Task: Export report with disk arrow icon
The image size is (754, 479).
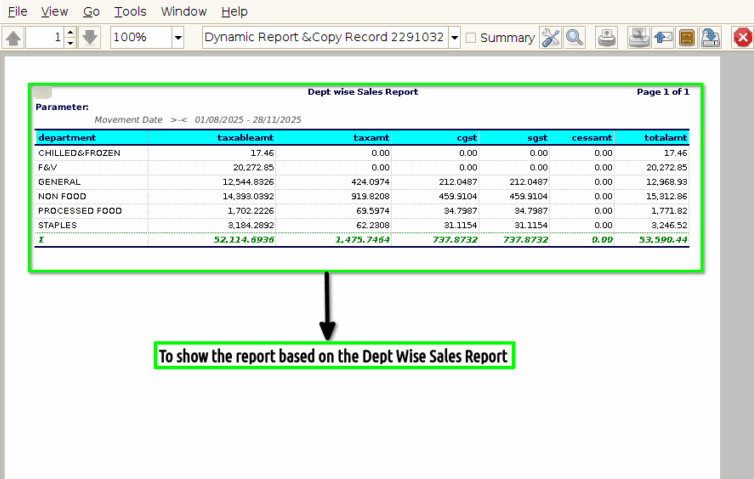Action: point(711,37)
